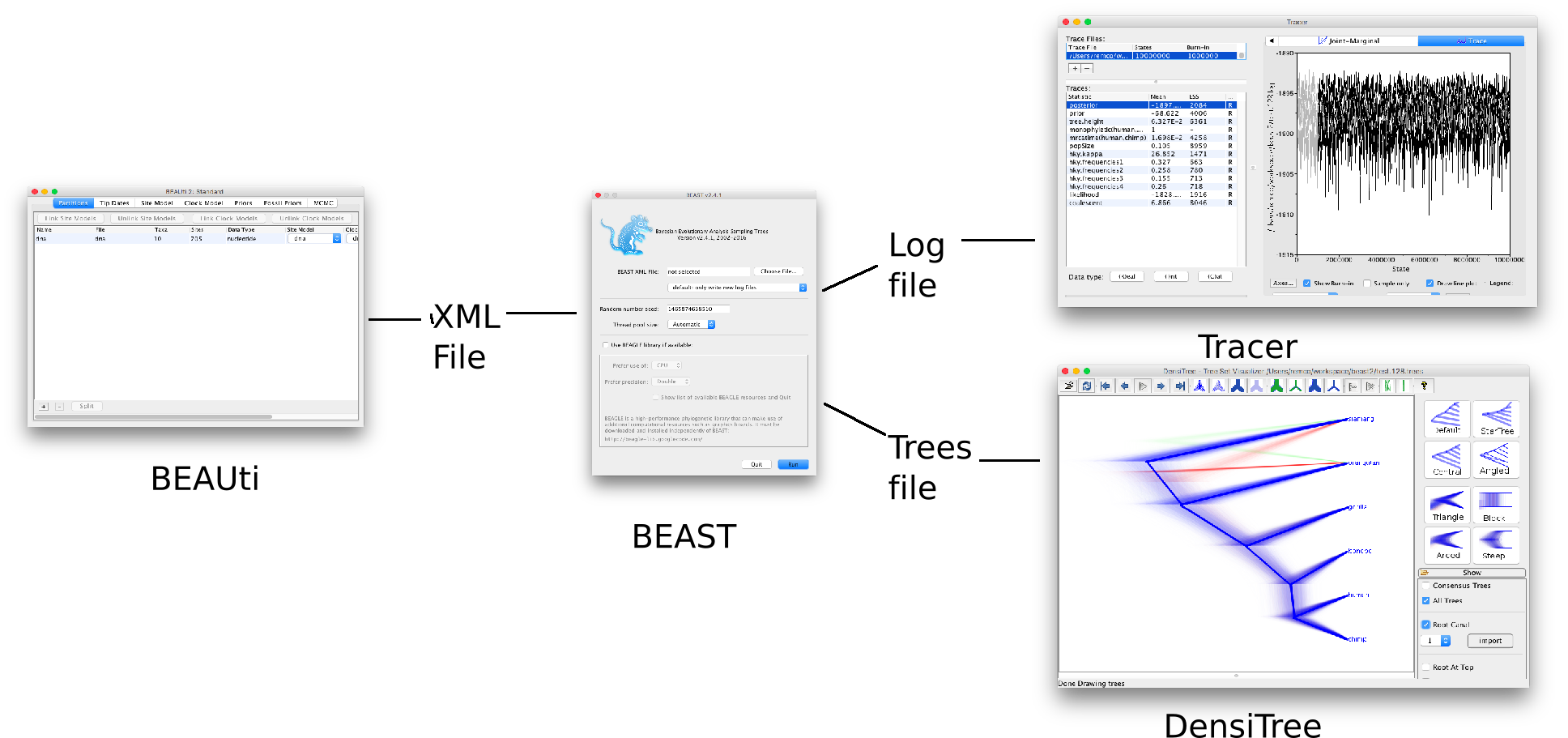Go to previous tree in DensiTree toolbar
Viewport: 1568px width, 738px height.
point(1124,386)
